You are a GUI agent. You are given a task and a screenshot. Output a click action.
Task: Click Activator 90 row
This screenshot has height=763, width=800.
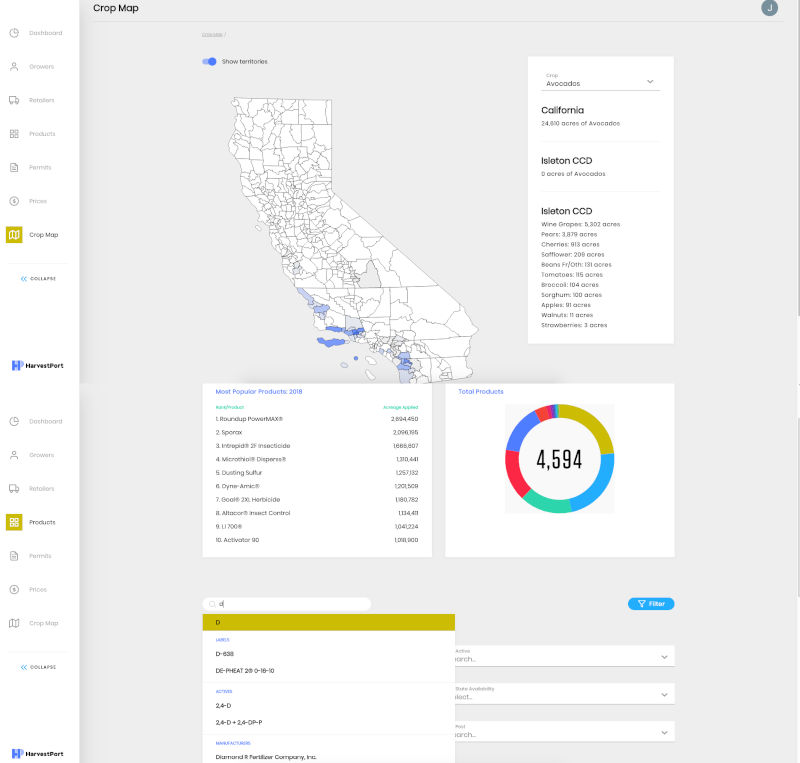317,540
